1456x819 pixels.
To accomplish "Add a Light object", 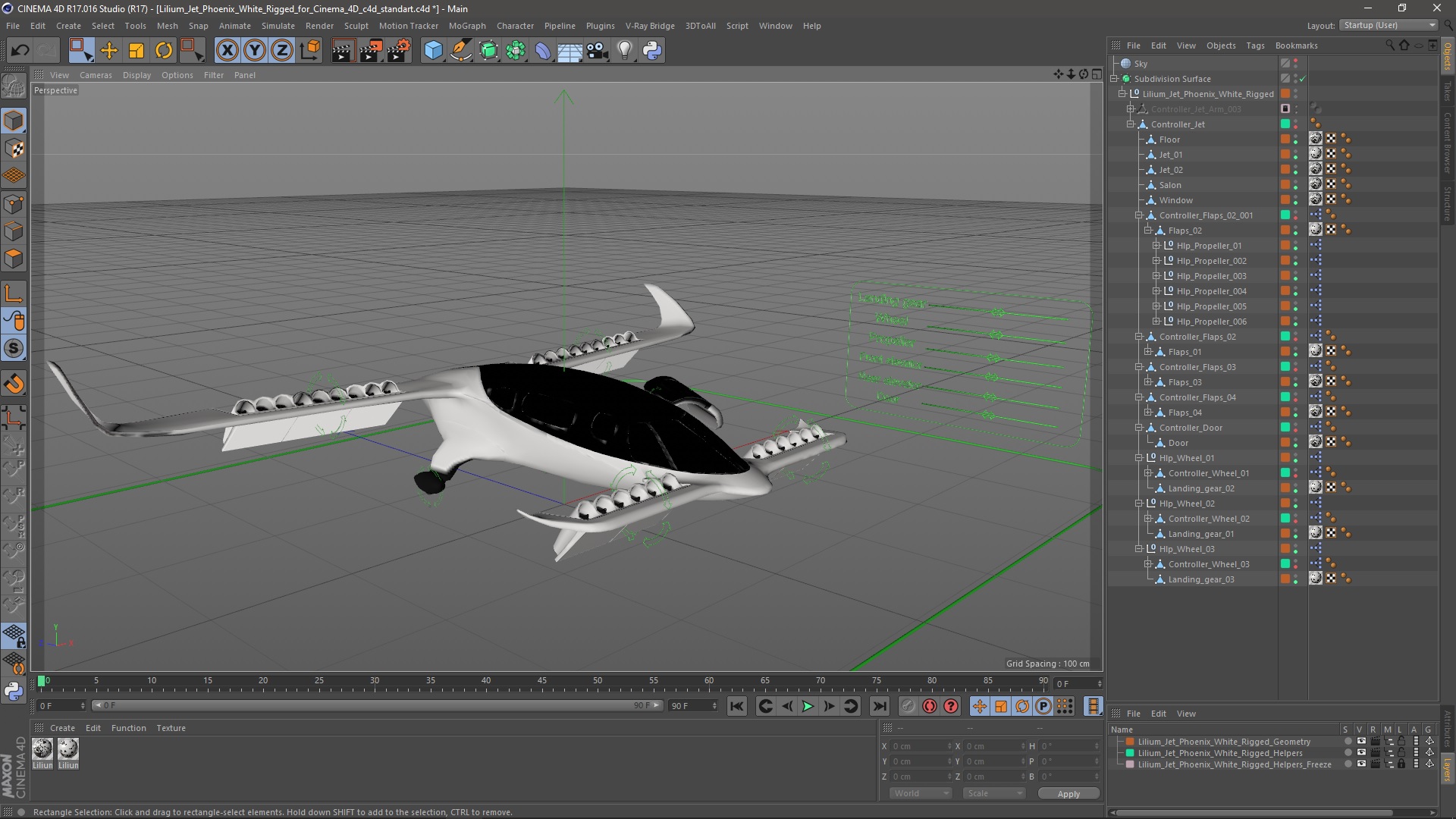I will pyautogui.click(x=625, y=51).
